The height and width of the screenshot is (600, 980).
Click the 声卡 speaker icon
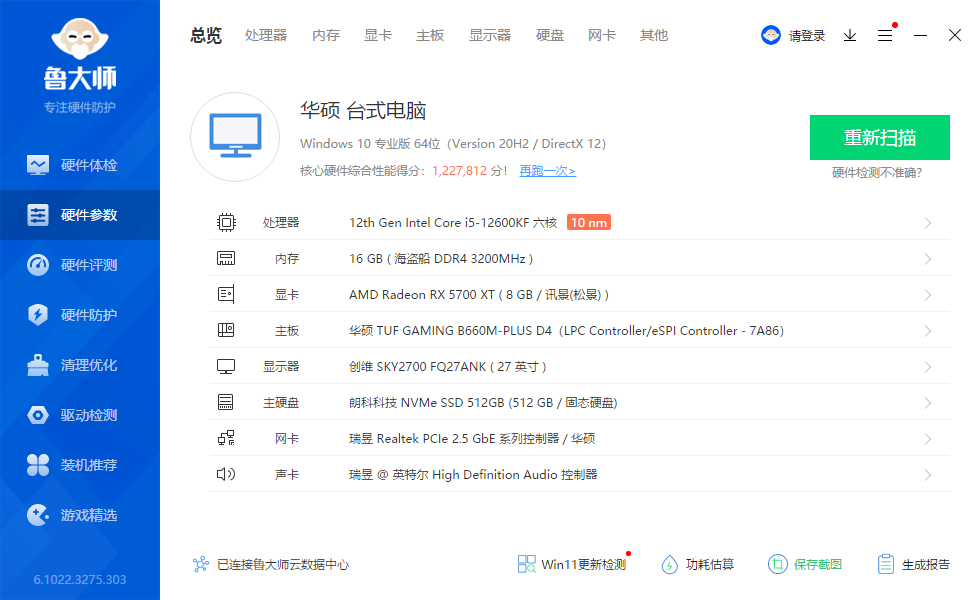click(x=226, y=474)
